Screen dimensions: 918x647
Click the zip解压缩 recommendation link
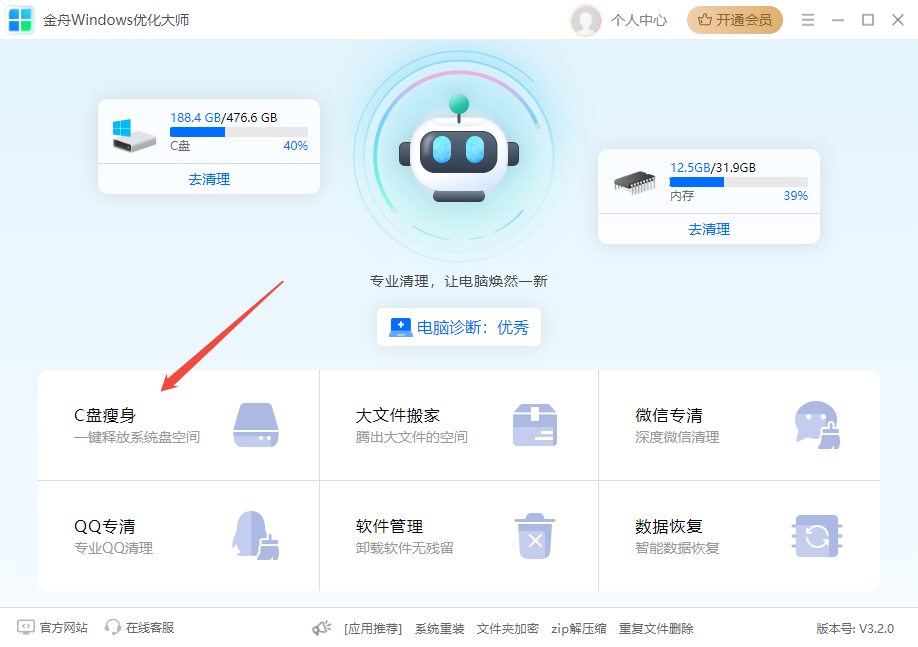coord(578,629)
